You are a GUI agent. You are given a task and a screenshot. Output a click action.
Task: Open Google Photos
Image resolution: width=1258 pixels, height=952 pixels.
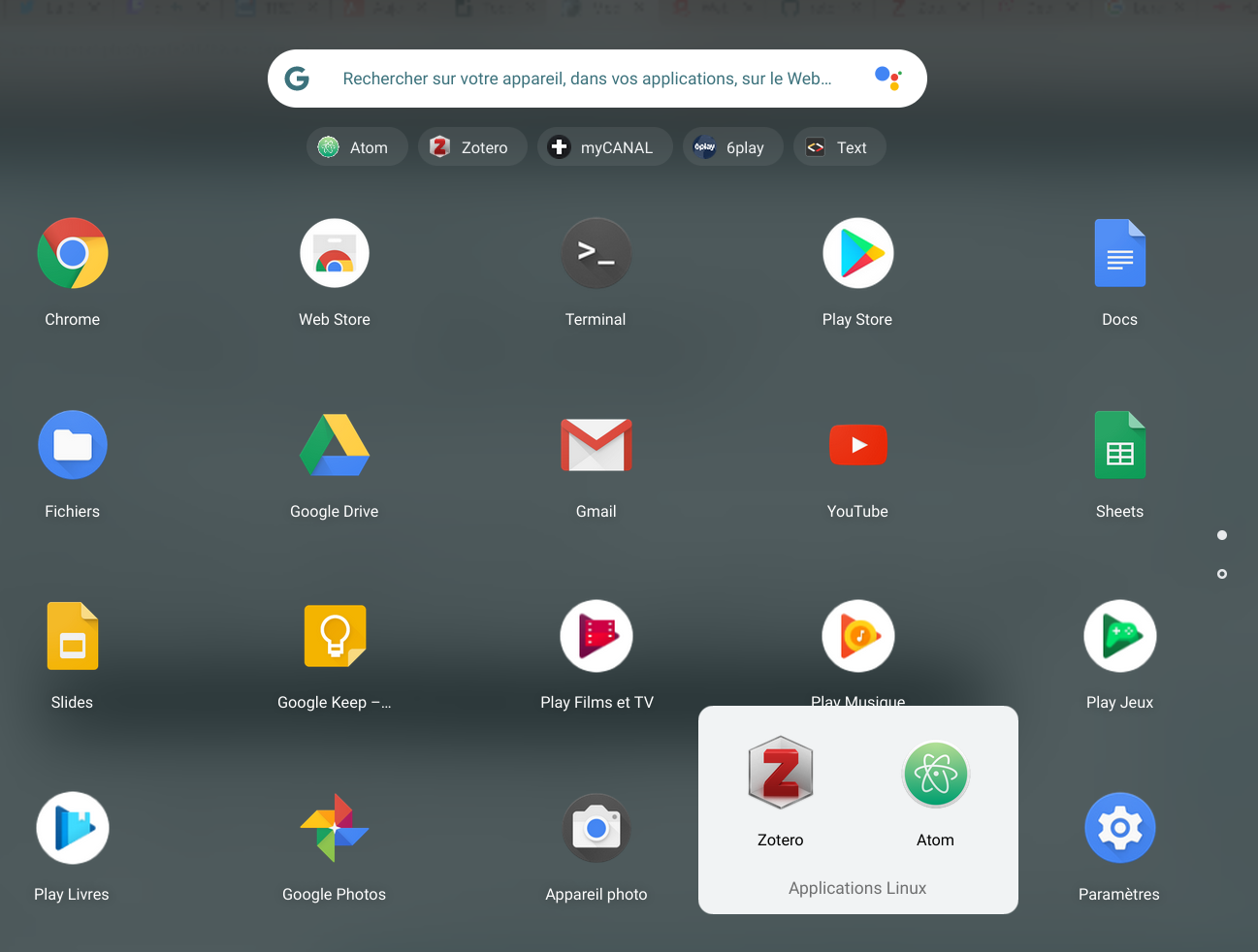(335, 828)
